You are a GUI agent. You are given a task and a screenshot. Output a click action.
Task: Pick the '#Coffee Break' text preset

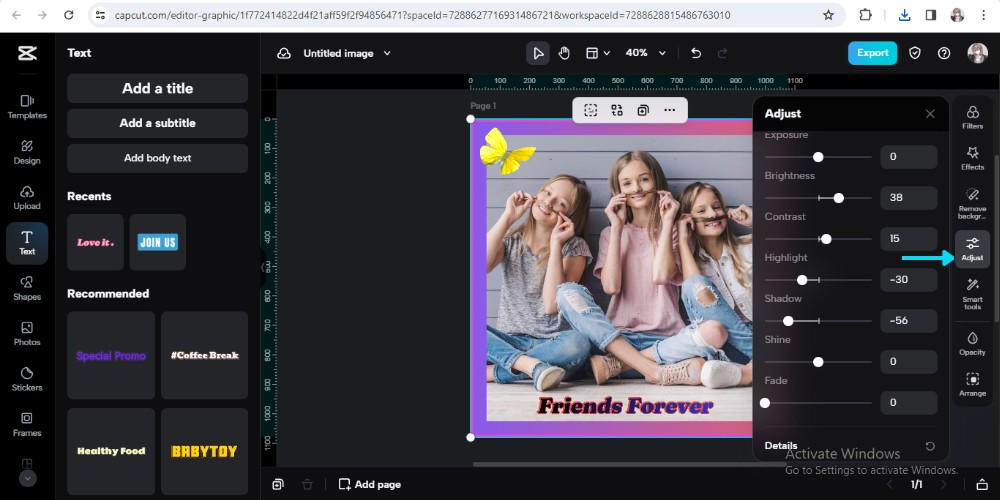(204, 355)
